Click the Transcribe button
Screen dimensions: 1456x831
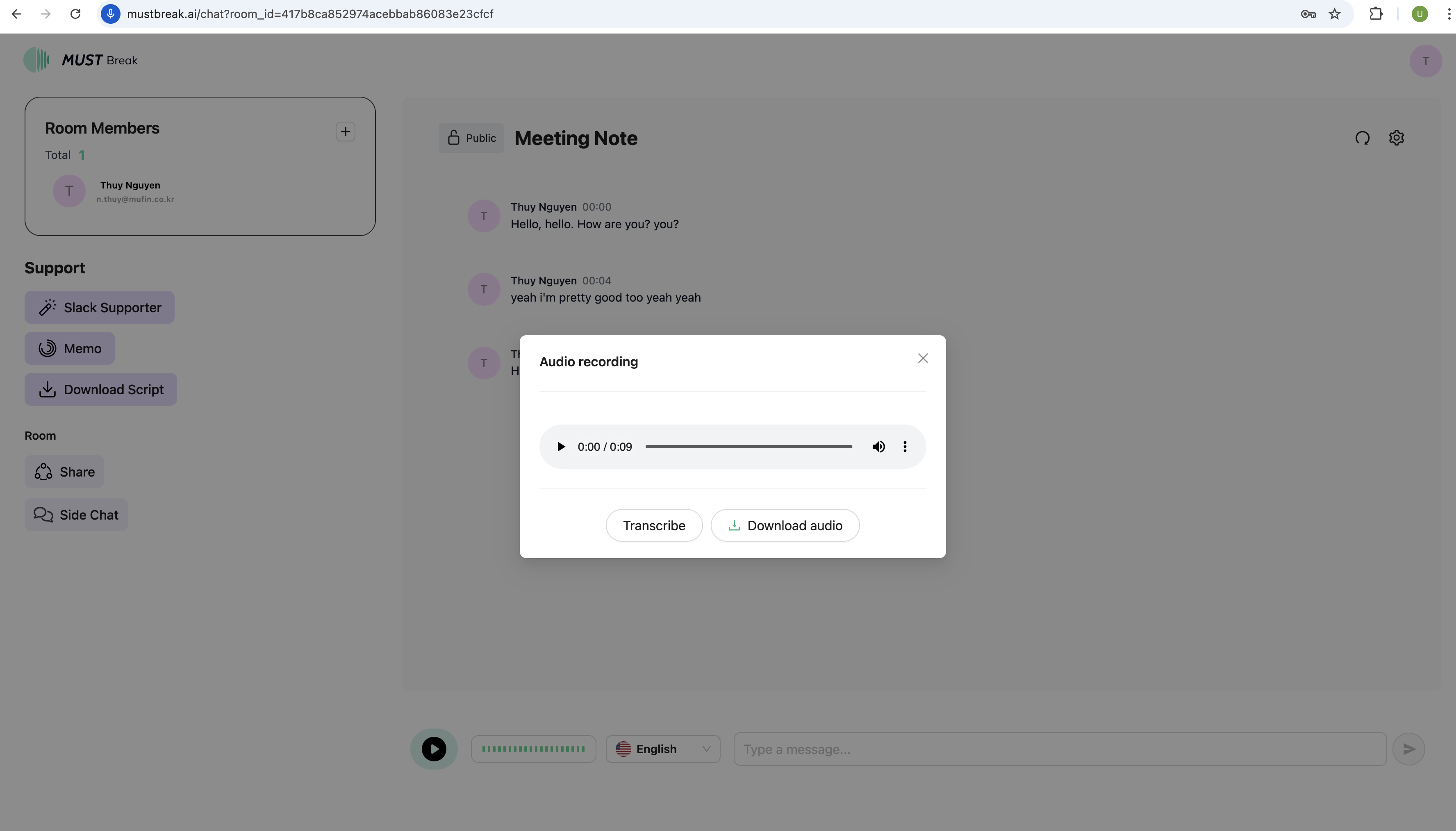(653, 525)
